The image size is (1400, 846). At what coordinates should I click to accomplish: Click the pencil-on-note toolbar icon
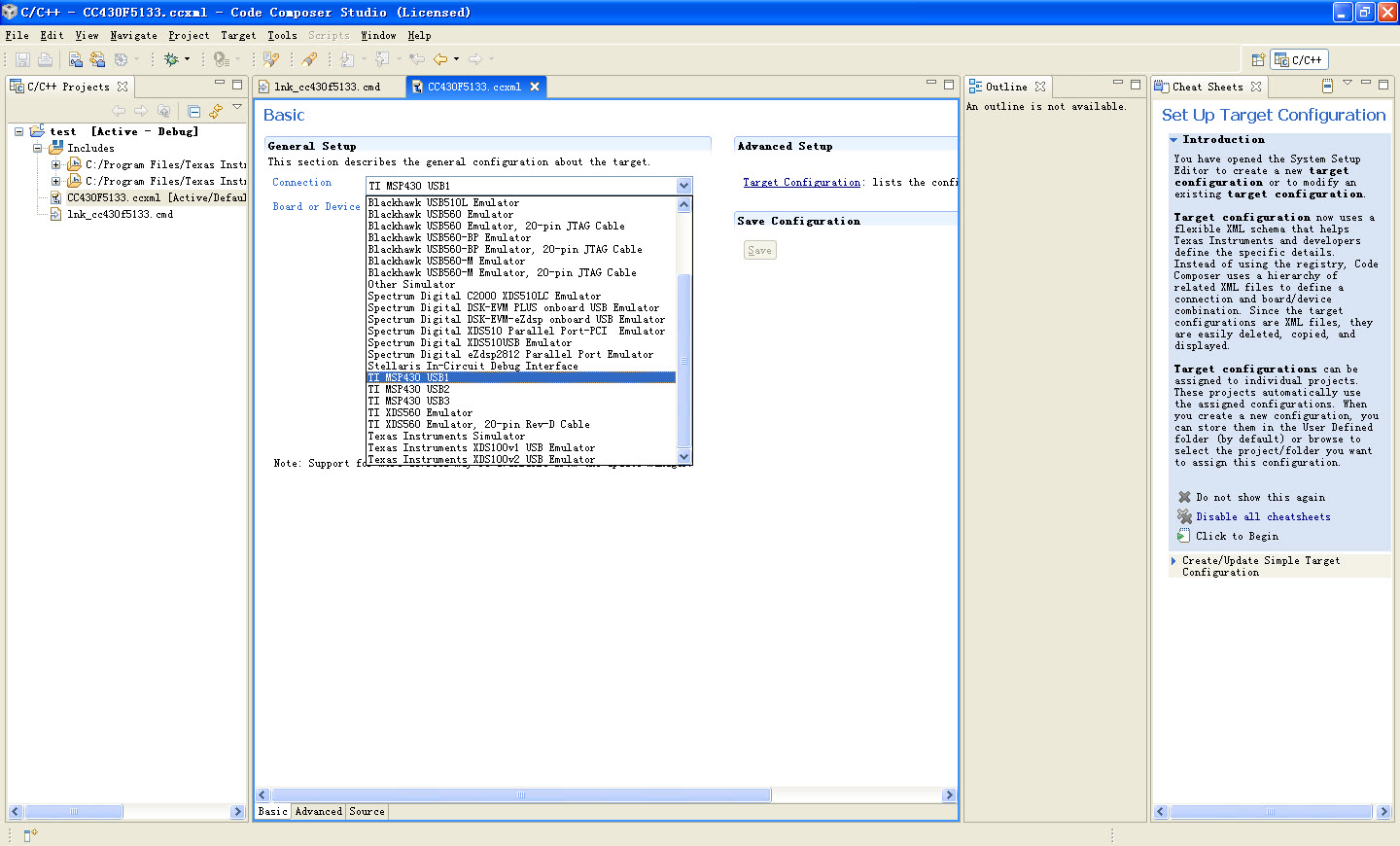[x=271, y=59]
